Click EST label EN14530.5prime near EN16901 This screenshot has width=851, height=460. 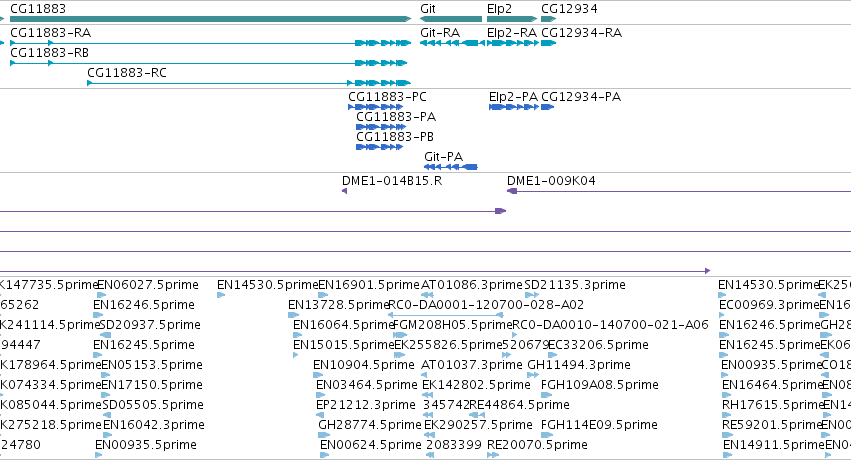[268, 285]
